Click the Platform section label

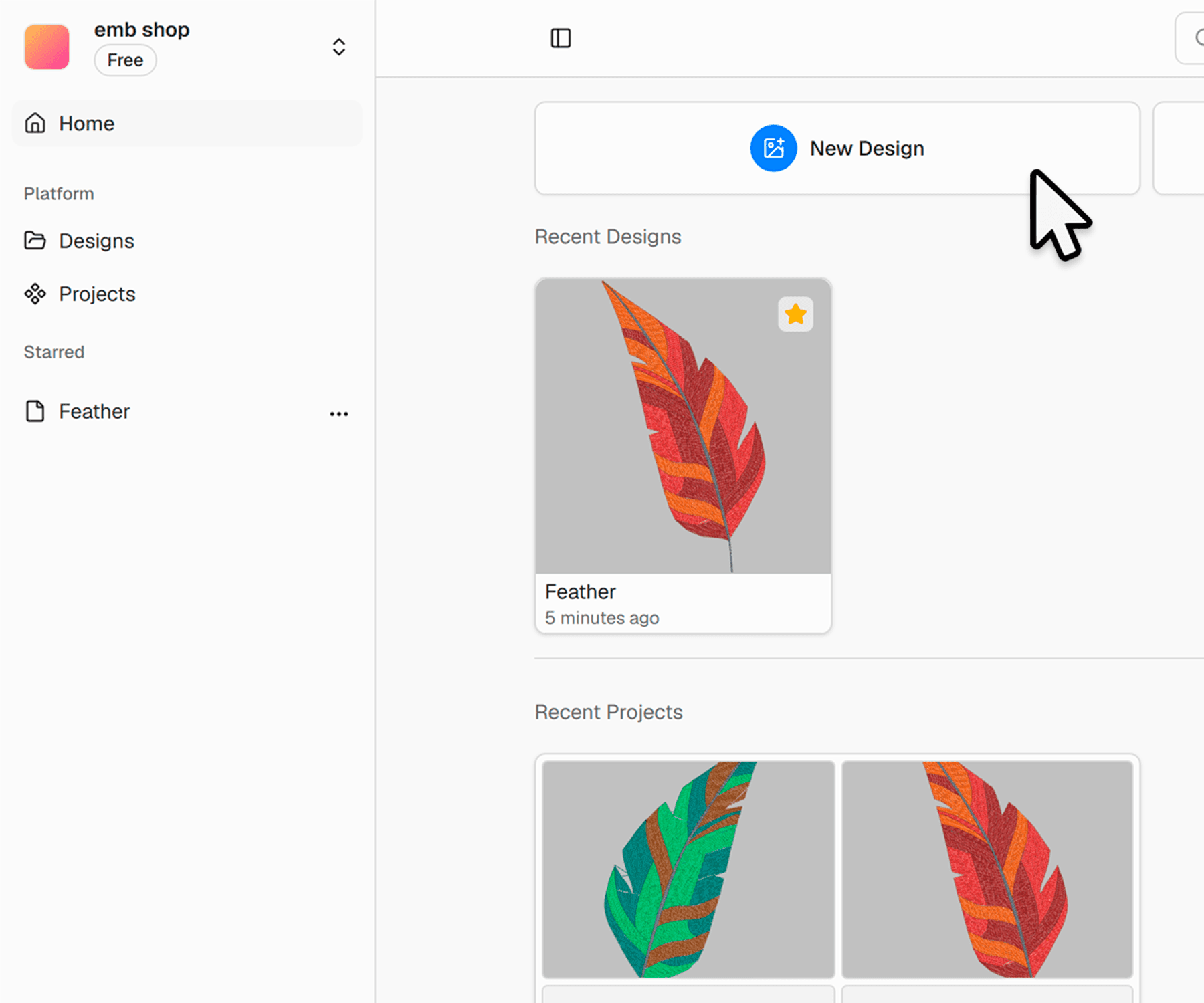59,194
